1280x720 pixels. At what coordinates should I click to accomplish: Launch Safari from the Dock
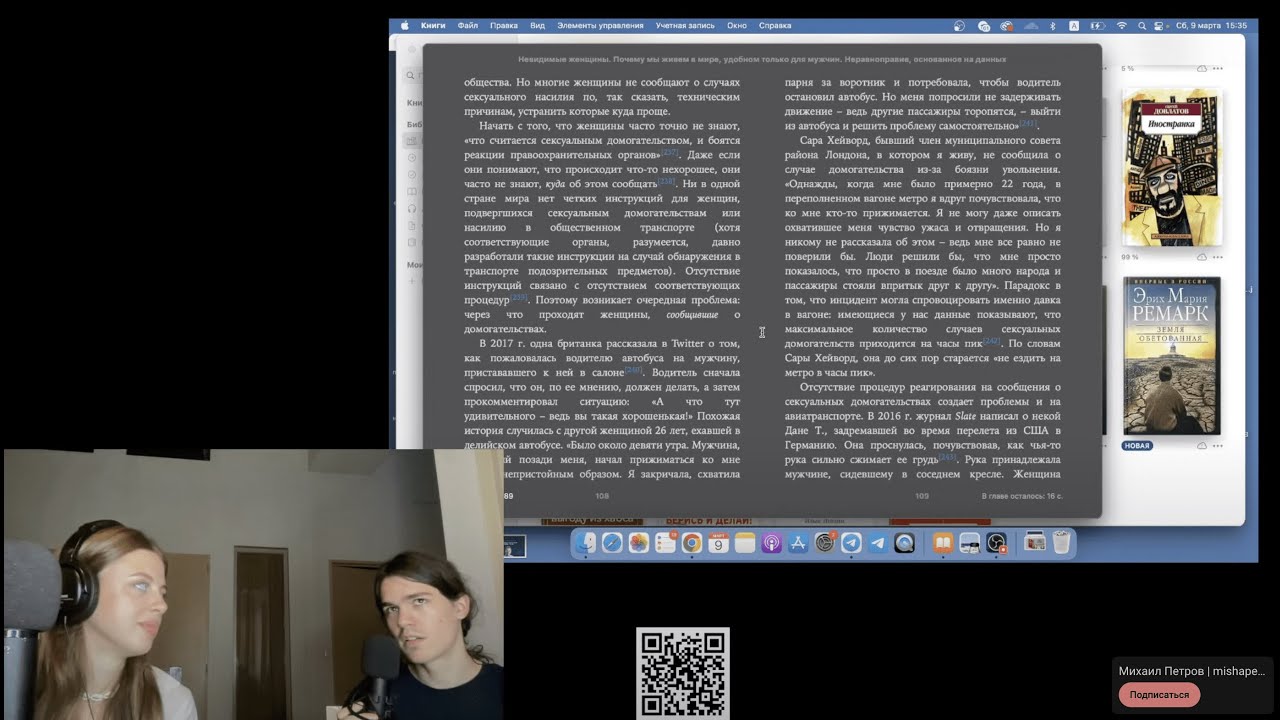612,543
